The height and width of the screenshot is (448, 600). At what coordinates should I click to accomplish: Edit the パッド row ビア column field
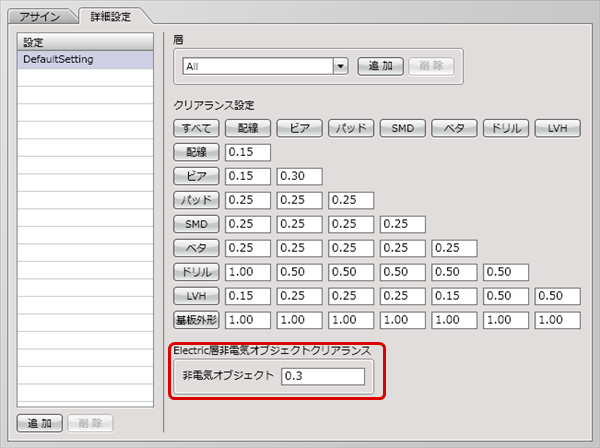[300, 200]
